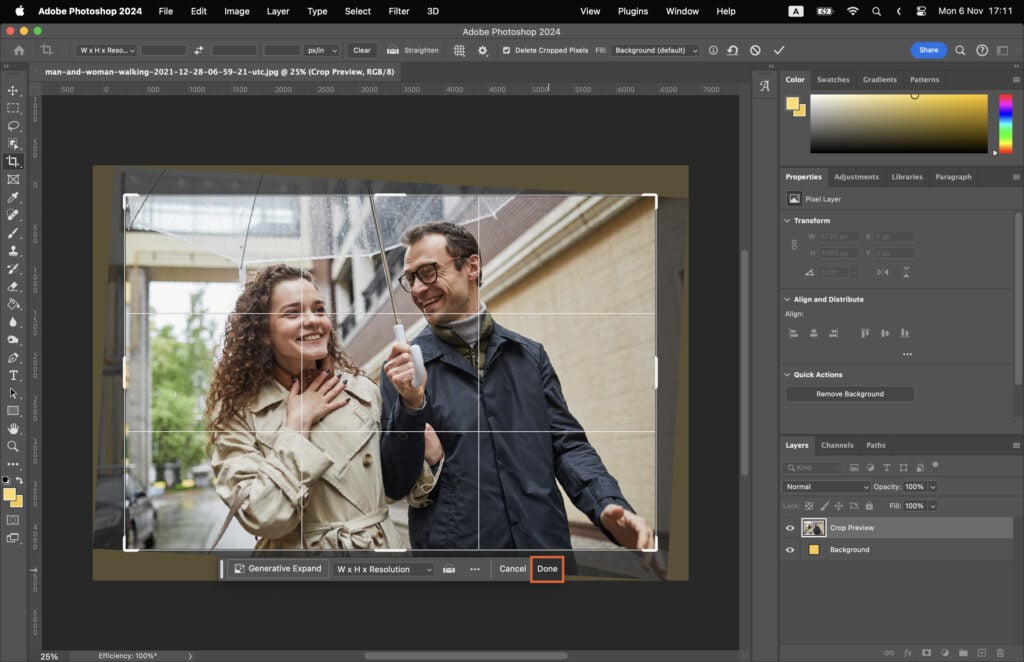Select the Eyedropper tool
This screenshot has width=1024, height=662.
click(x=13, y=198)
